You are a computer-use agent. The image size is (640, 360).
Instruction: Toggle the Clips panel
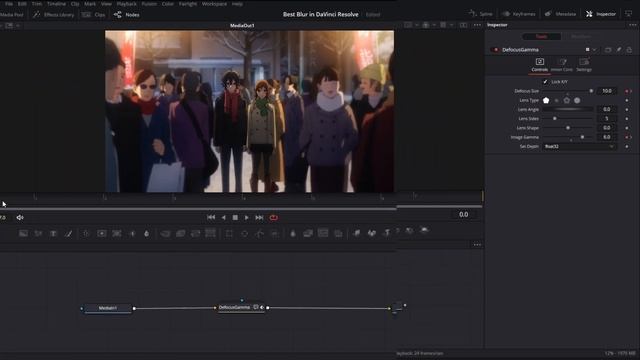(94, 15)
